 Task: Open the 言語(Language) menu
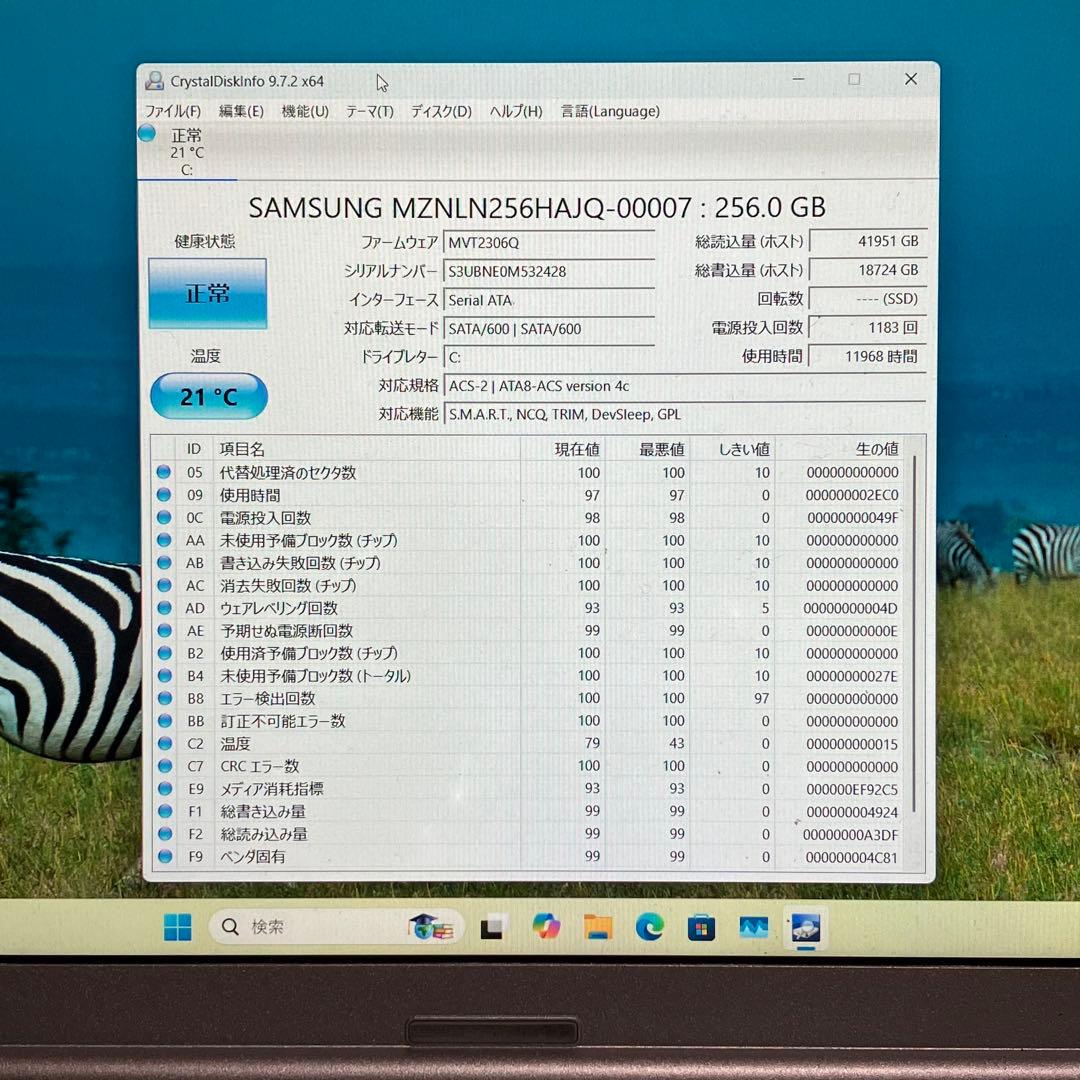point(610,111)
